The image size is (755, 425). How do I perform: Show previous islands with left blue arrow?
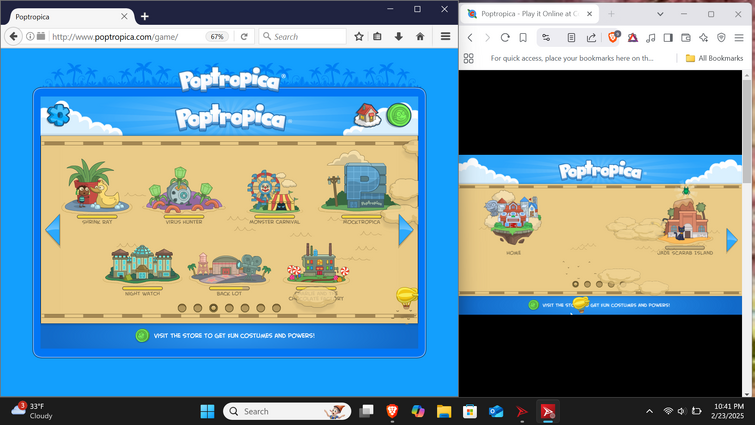pyautogui.click(x=53, y=230)
